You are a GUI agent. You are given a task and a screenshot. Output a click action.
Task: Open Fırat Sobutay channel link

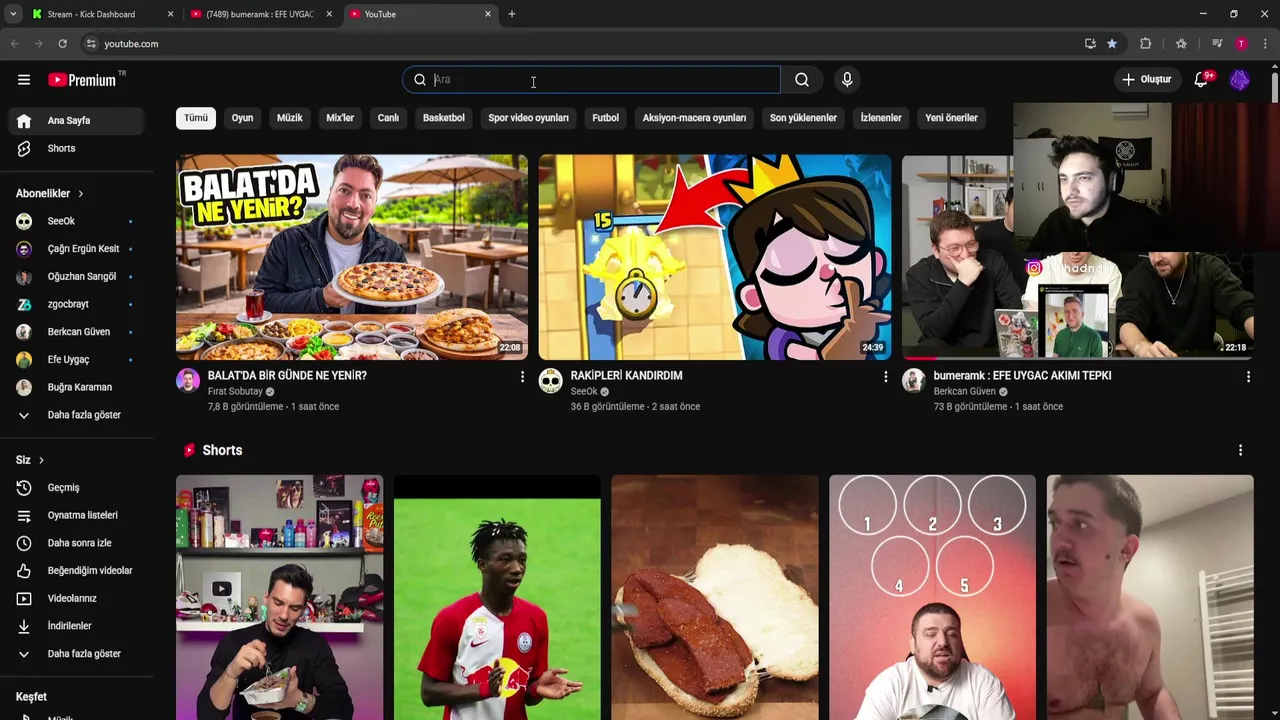[235, 392]
